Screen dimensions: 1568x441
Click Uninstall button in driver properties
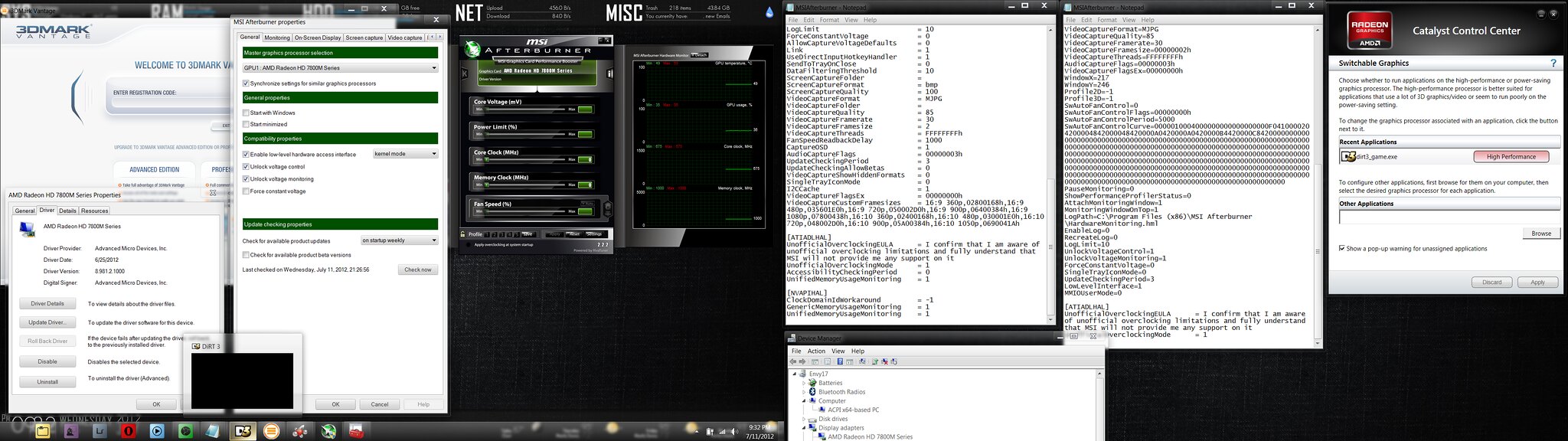click(47, 381)
